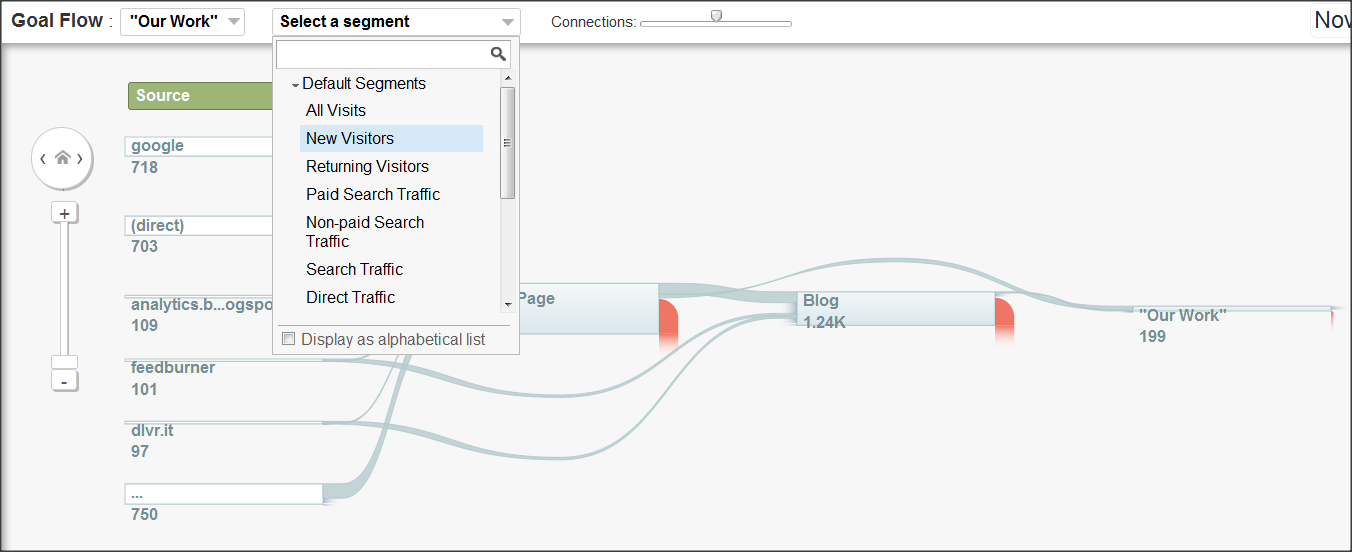Click the left pan arrow beside home
Viewport: 1352px width, 552px height.
tap(43, 159)
